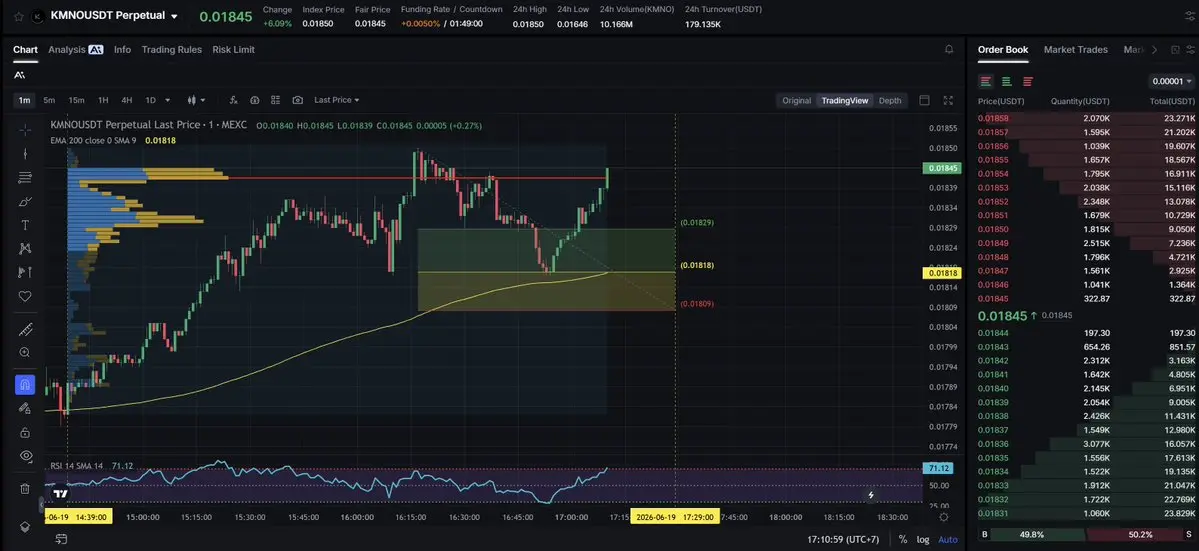Toggle log scale button
Viewport: 1199px width, 551px height.
[x=923, y=540]
